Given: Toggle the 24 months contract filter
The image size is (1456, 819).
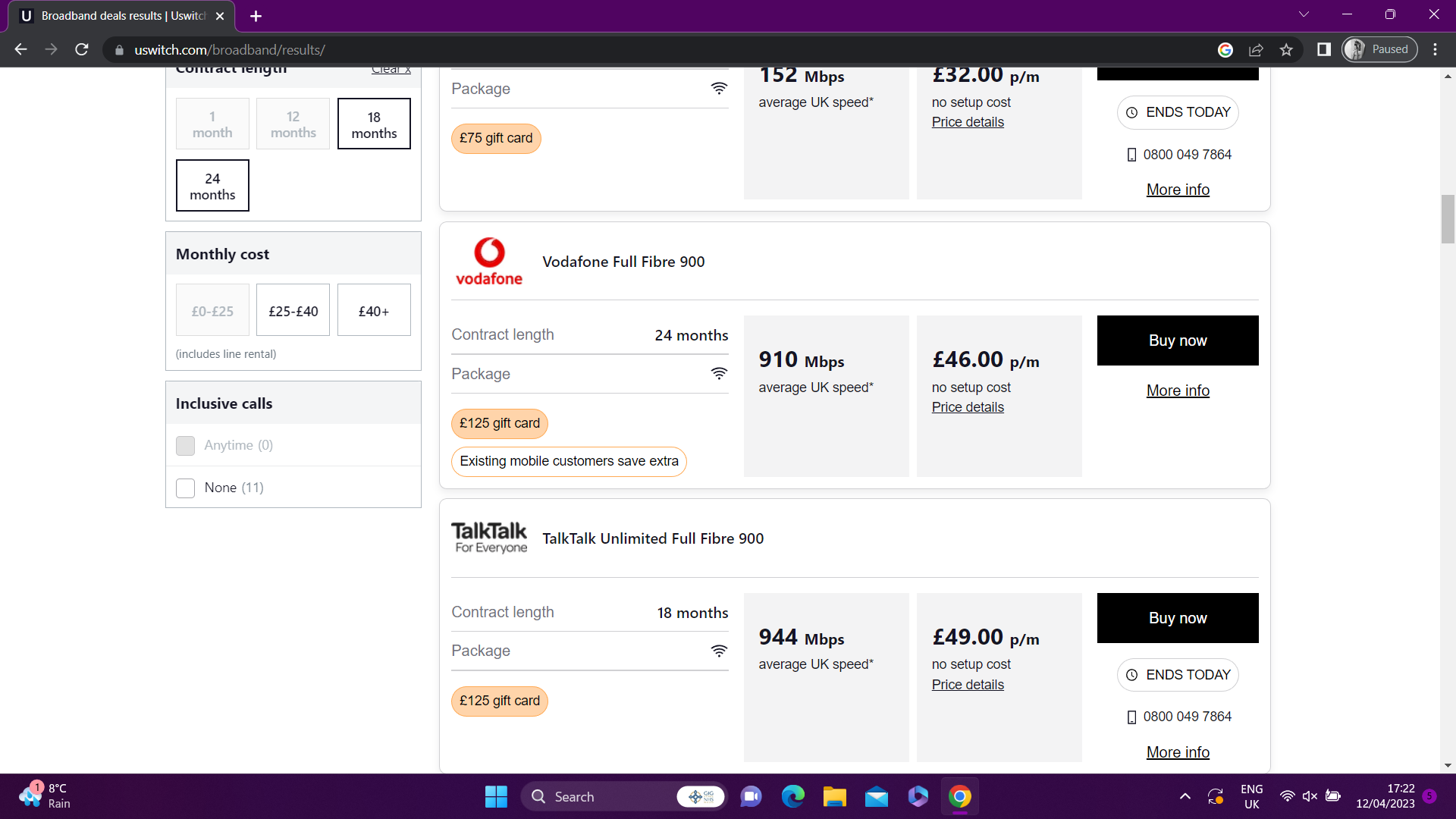Looking at the screenshot, I should (212, 186).
